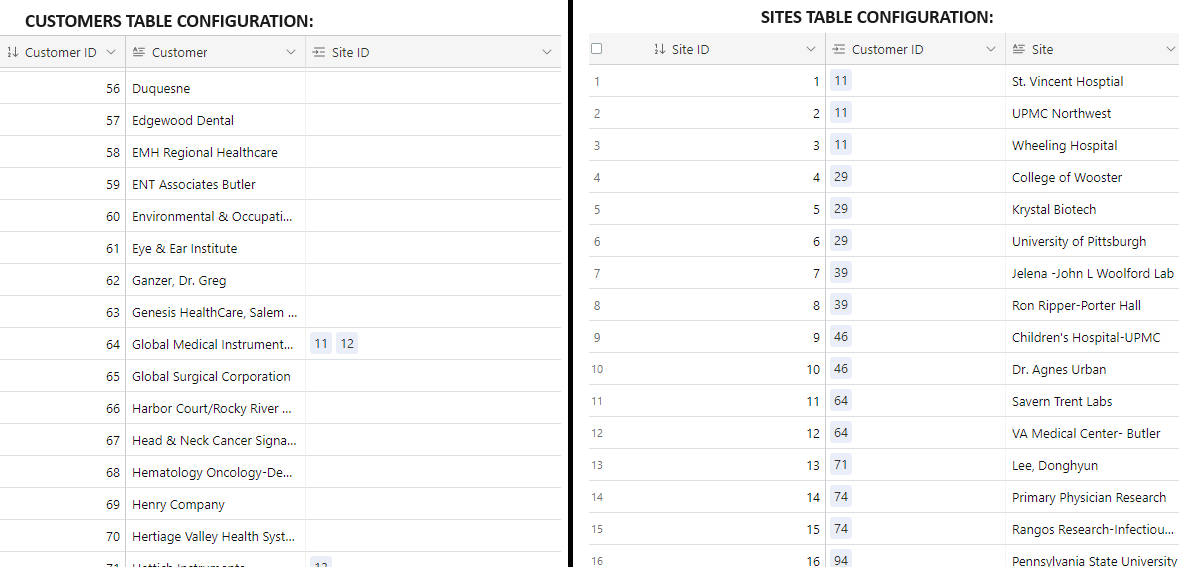Click text-type icon beside Site header
1181x567 pixels.
[1019, 49]
